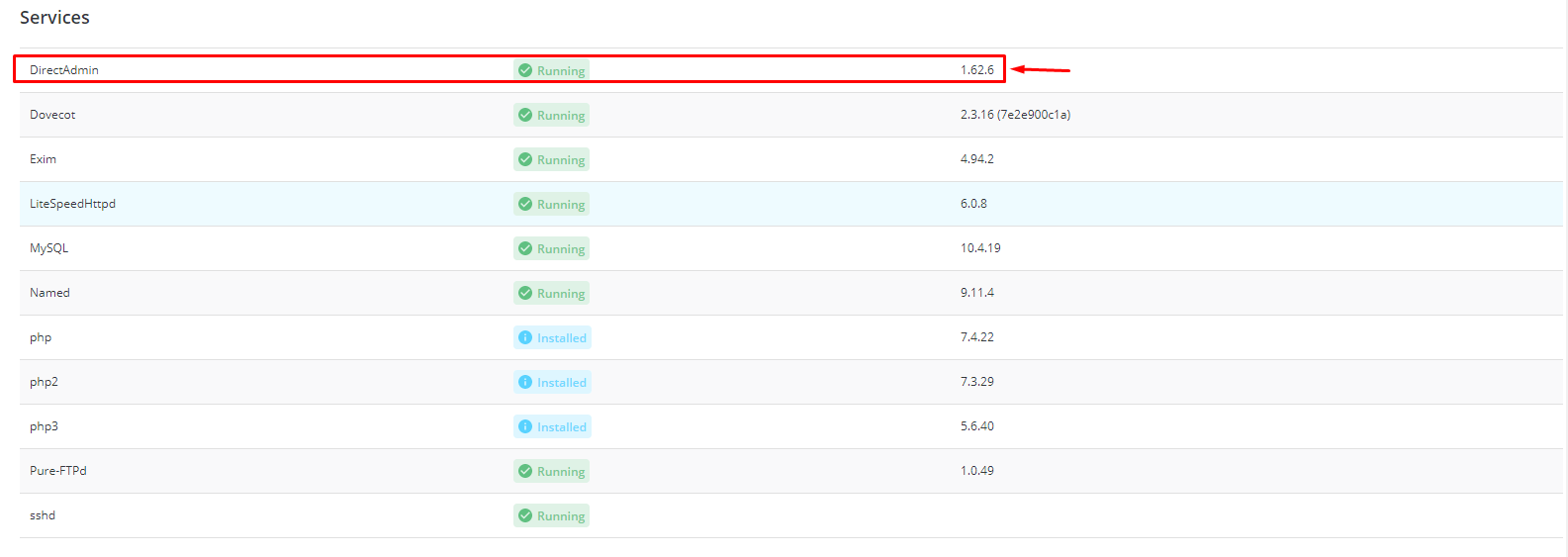Click the Installed label for php2

pyautogui.click(x=562, y=383)
